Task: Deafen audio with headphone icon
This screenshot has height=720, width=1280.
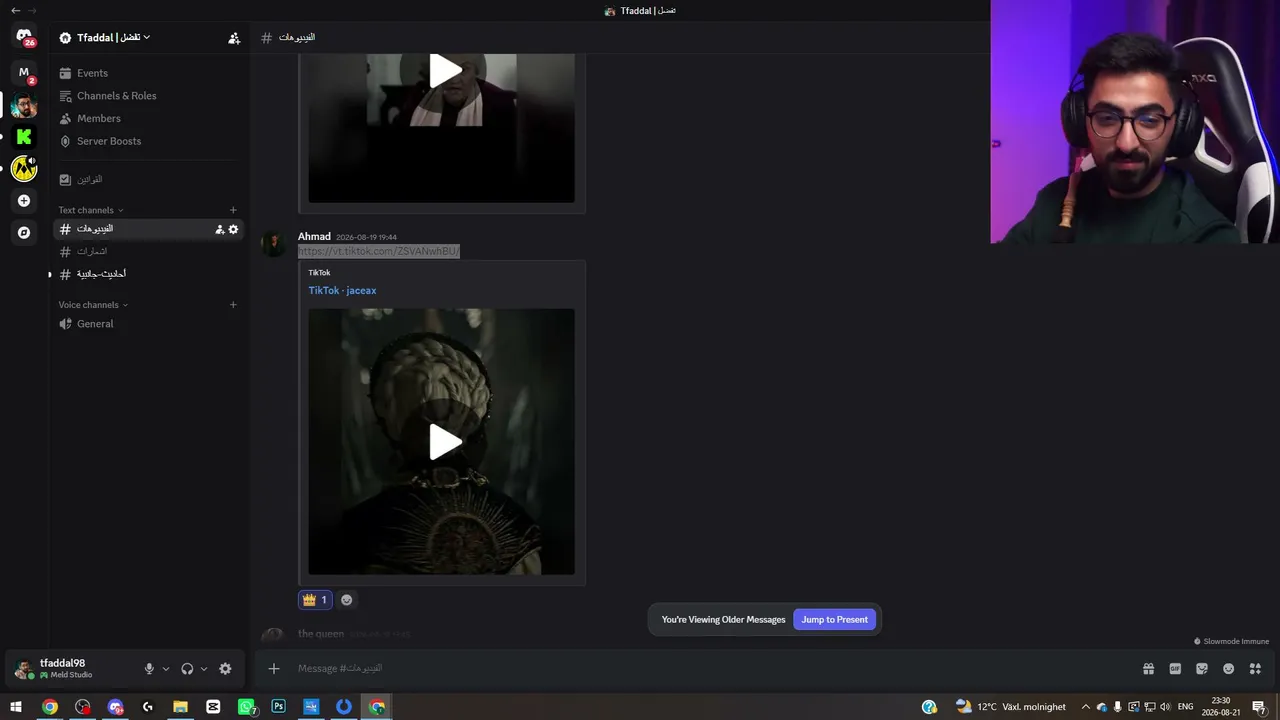Action: [187, 669]
